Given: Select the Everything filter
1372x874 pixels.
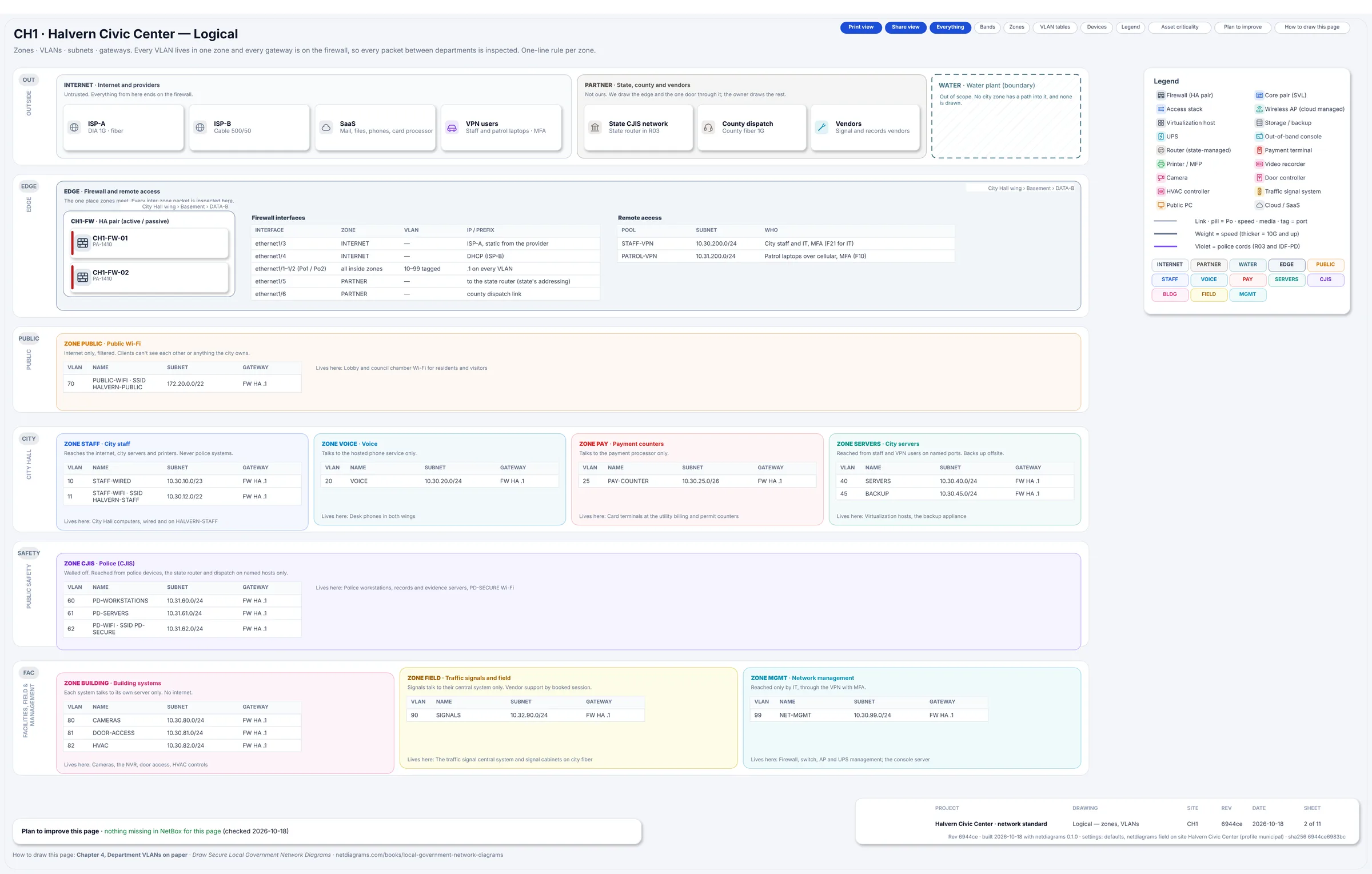Looking at the screenshot, I should click(950, 27).
